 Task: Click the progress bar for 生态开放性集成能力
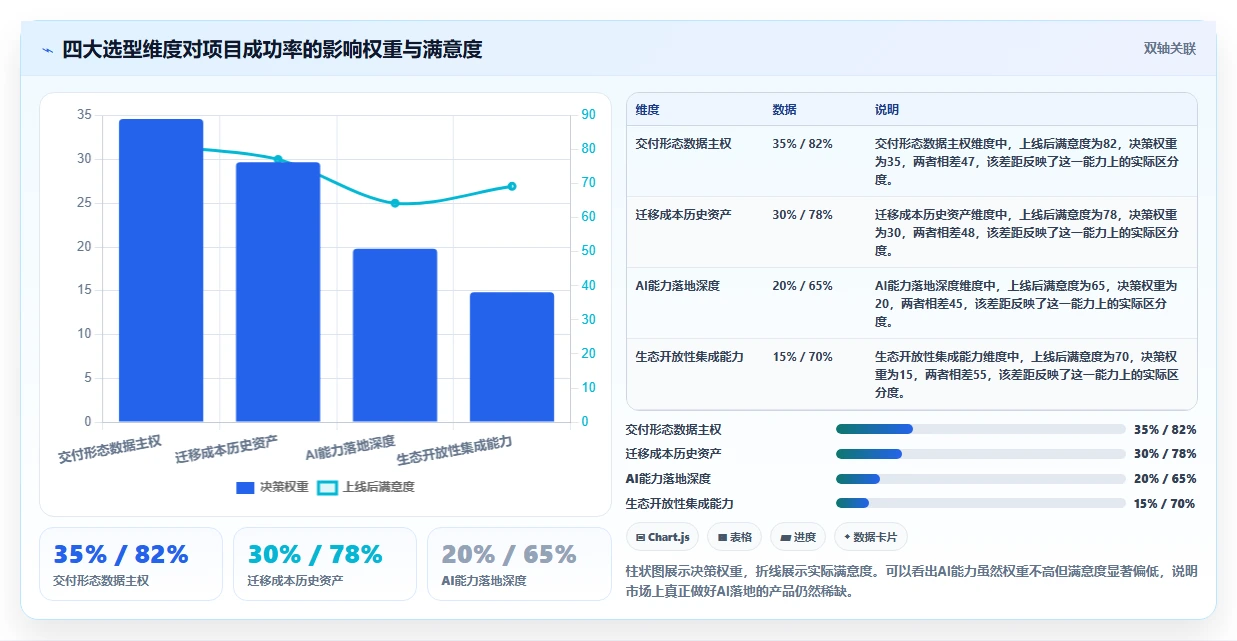pos(981,504)
